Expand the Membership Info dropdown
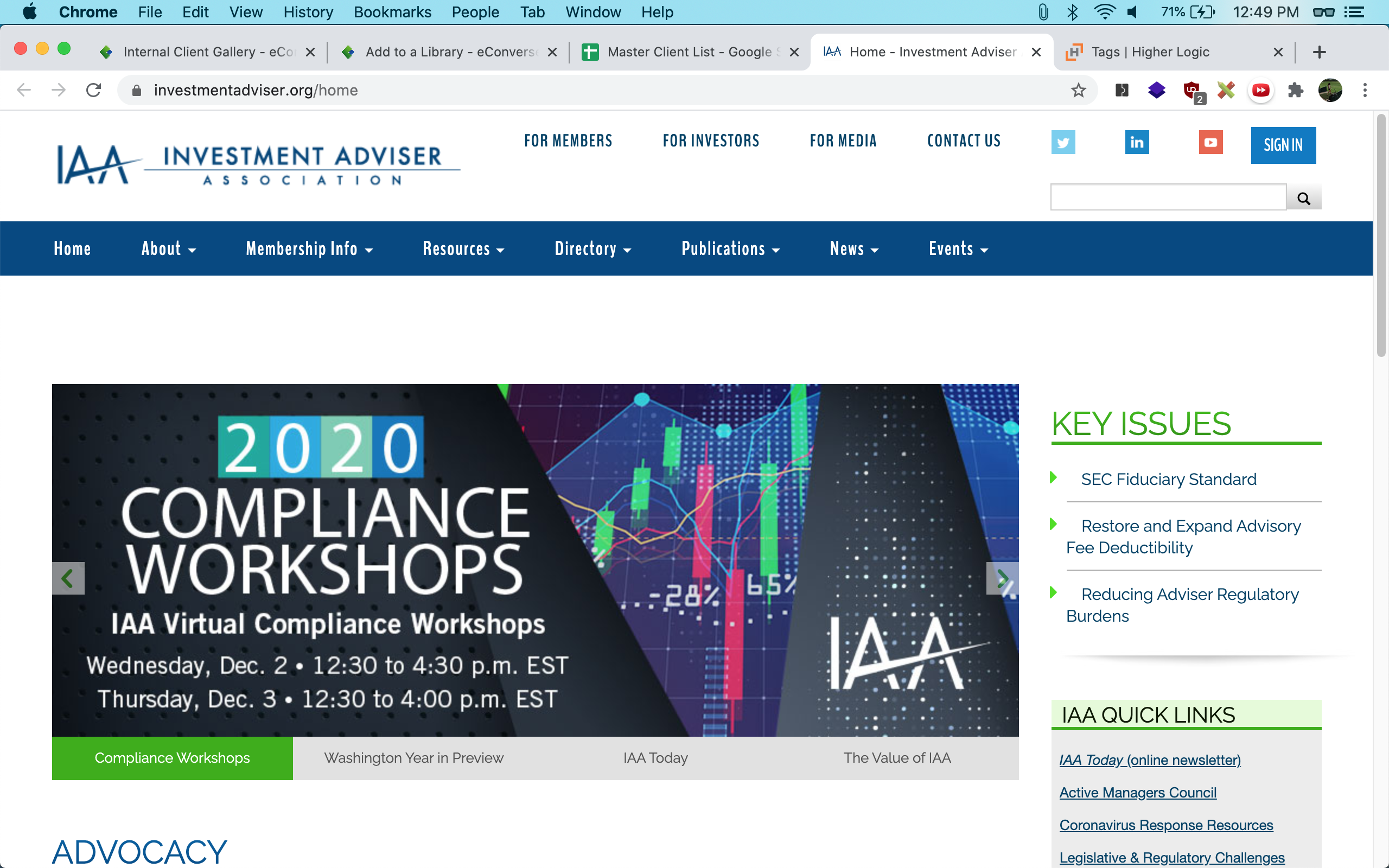Screen dimensions: 1389x868 (x=309, y=248)
